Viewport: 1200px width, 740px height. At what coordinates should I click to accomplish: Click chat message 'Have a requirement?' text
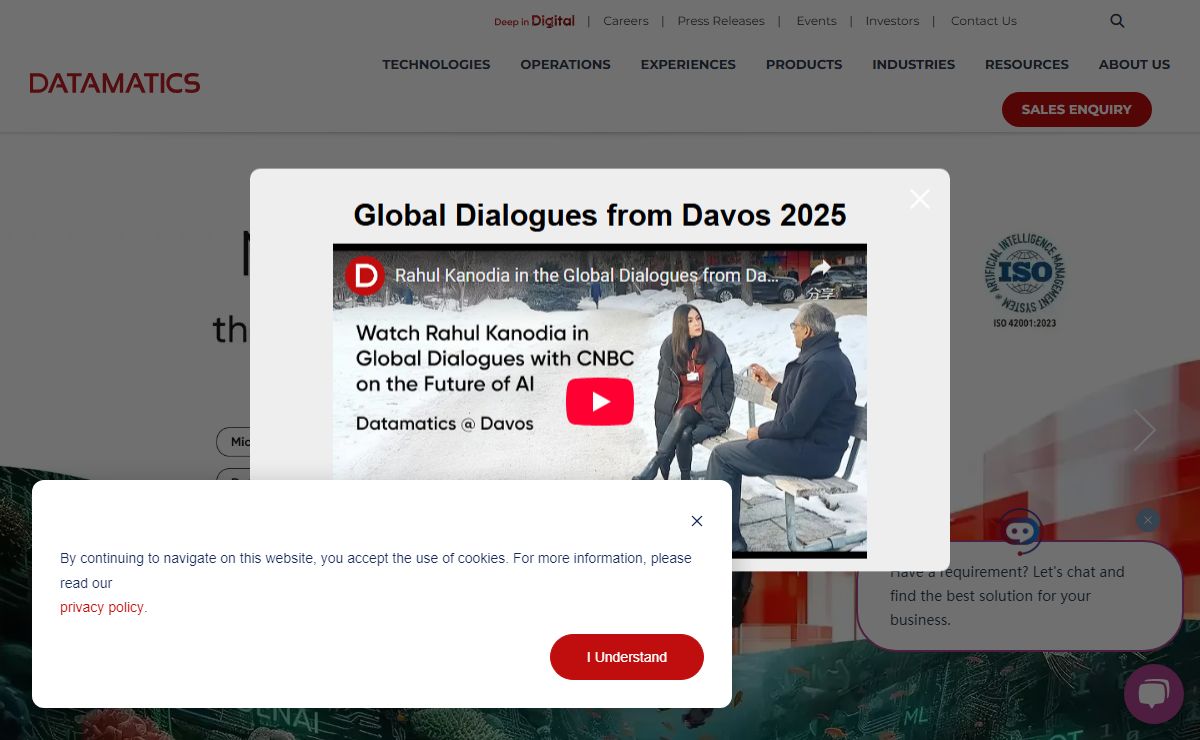pyautogui.click(x=1007, y=596)
